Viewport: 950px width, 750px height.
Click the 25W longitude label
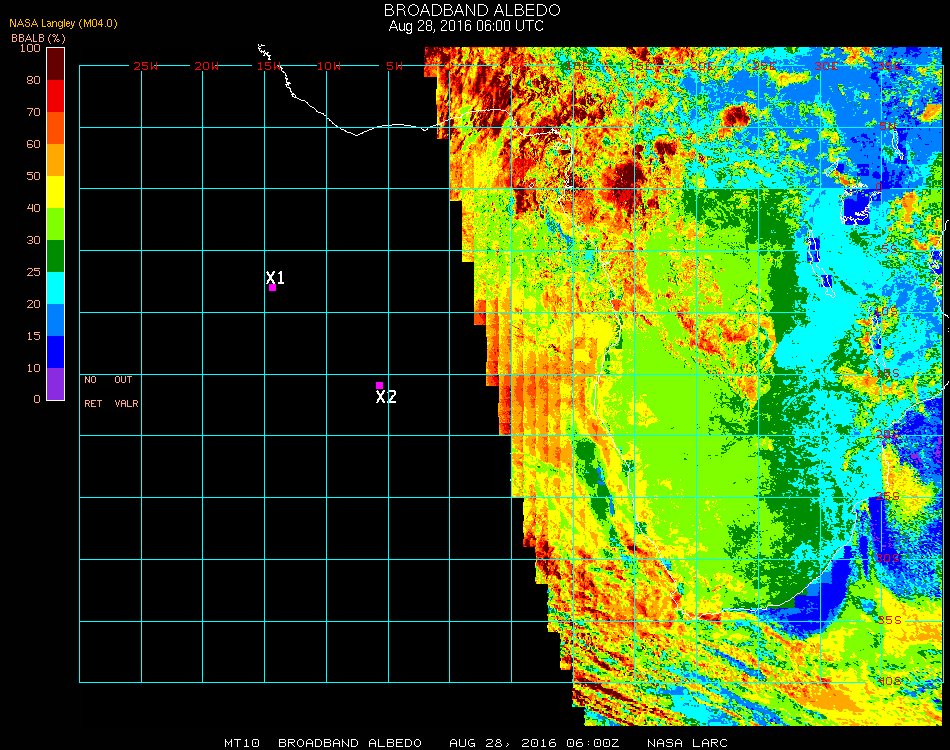pos(146,66)
